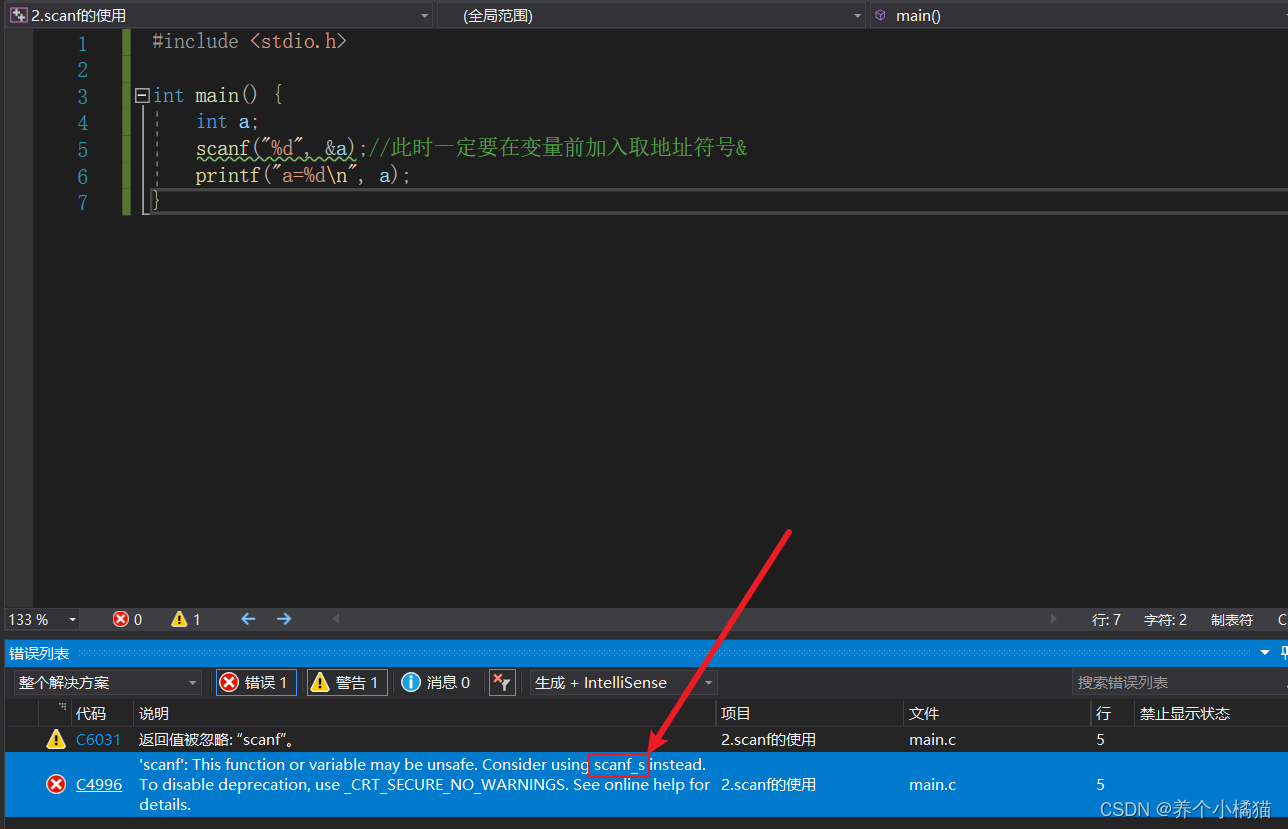Open the main() member dropdown
The height and width of the screenshot is (829, 1288).
click(1078, 15)
